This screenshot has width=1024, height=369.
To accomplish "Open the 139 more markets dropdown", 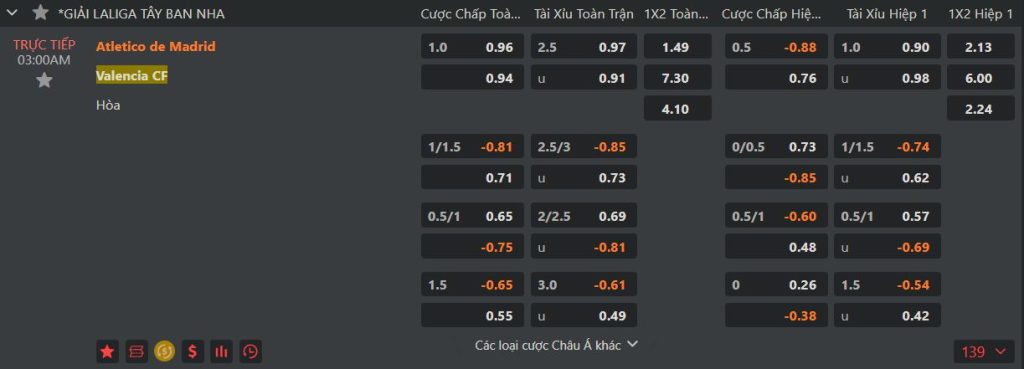I will pos(984,352).
